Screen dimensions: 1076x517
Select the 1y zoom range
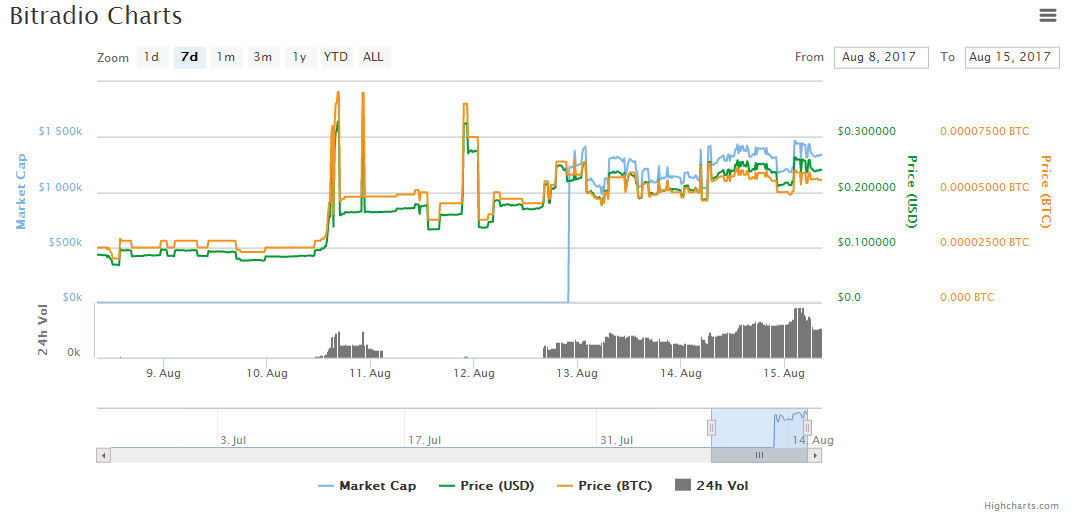300,57
